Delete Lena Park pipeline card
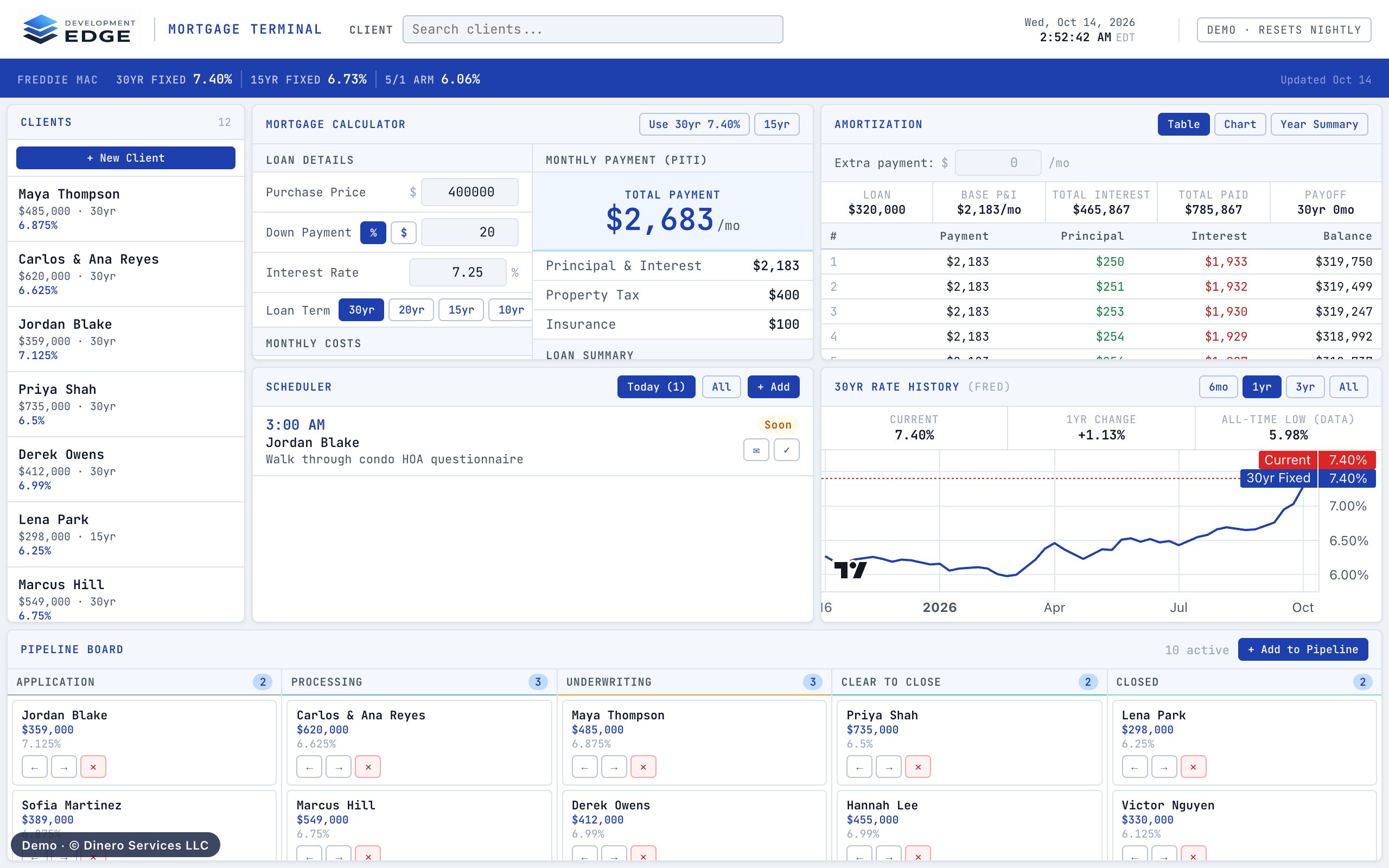 coord(1193,767)
